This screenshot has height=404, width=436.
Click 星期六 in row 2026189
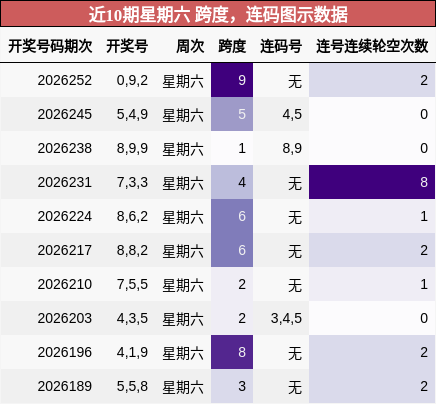click(x=183, y=387)
